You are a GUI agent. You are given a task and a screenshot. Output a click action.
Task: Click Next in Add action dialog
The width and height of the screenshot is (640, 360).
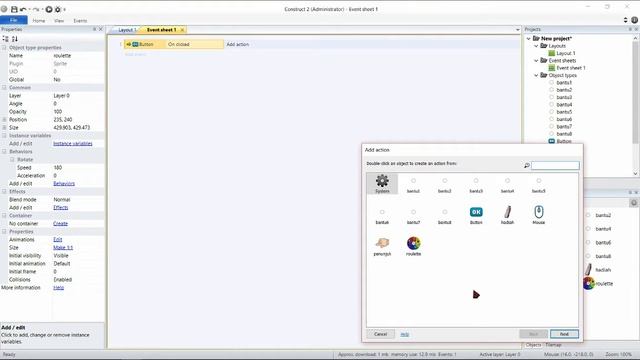coord(564,334)
